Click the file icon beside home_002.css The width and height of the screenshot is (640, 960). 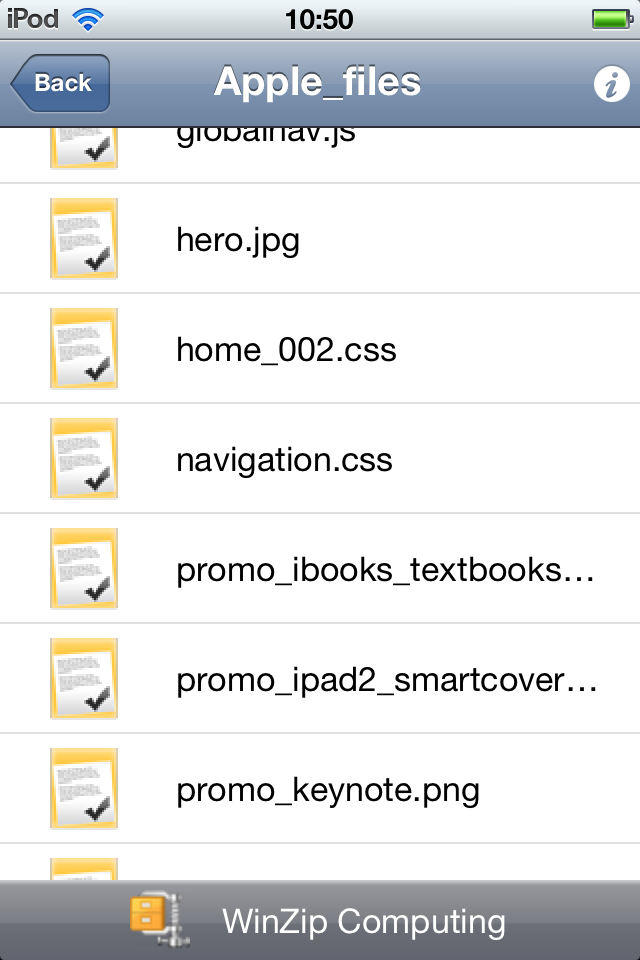tap(84, 348)
